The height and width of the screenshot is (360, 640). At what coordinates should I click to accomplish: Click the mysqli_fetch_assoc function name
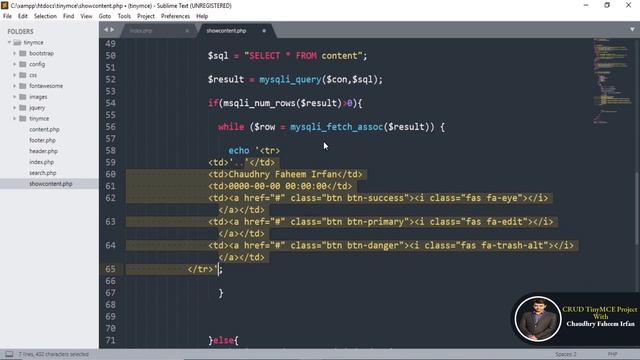click(x=337, y=127)
